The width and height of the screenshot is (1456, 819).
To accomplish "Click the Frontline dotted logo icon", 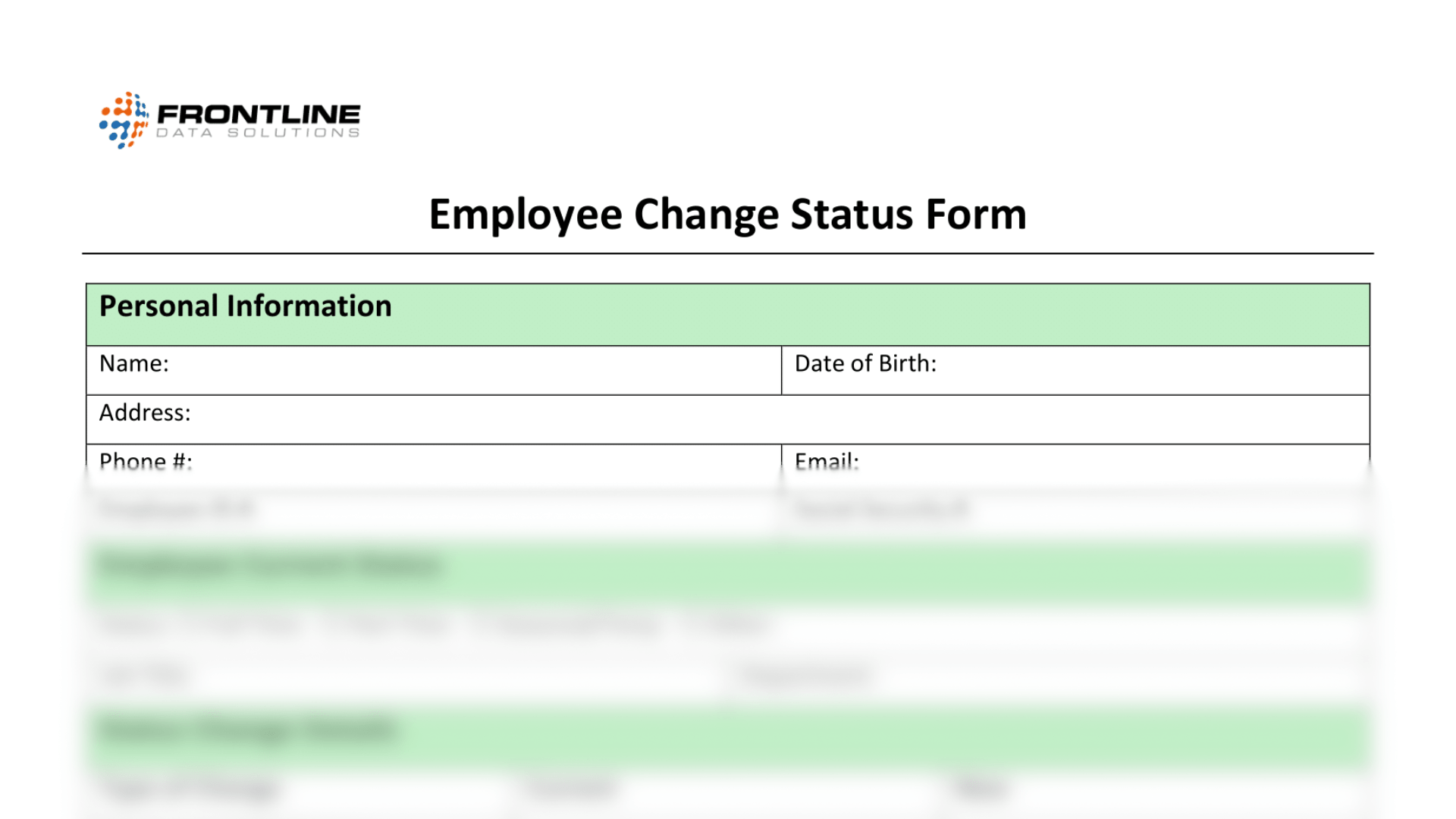I will (x=124, y=120).
